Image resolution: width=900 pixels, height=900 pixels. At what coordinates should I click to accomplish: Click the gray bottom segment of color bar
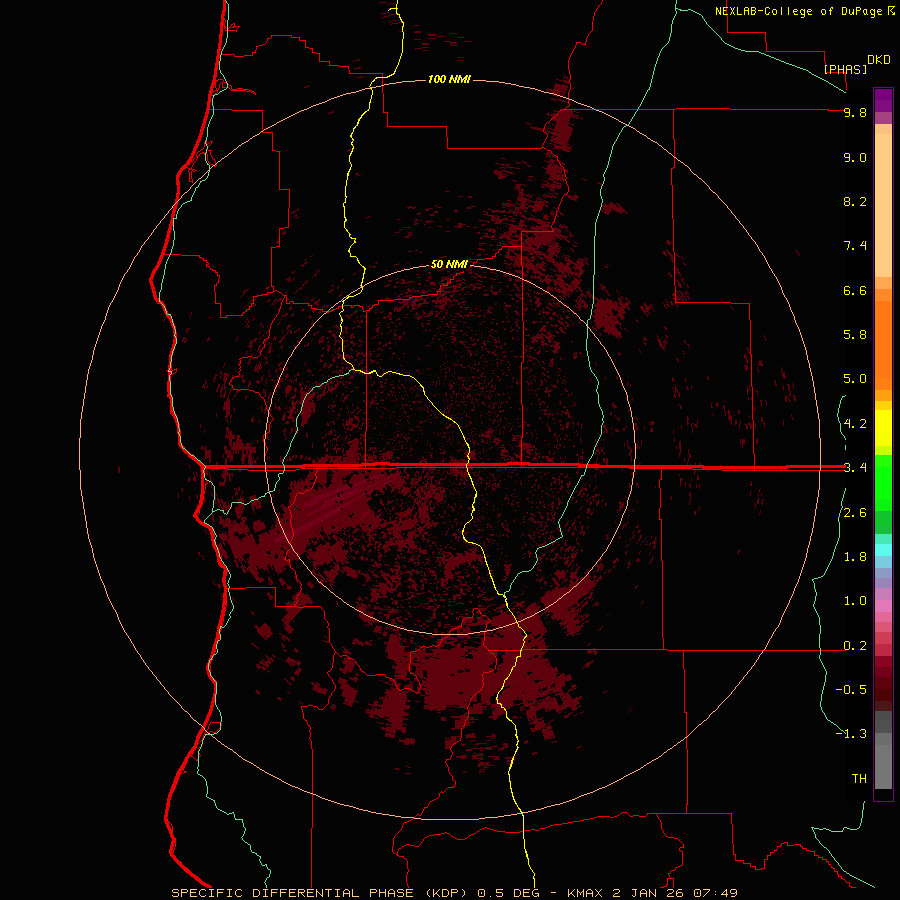[883, 763]
